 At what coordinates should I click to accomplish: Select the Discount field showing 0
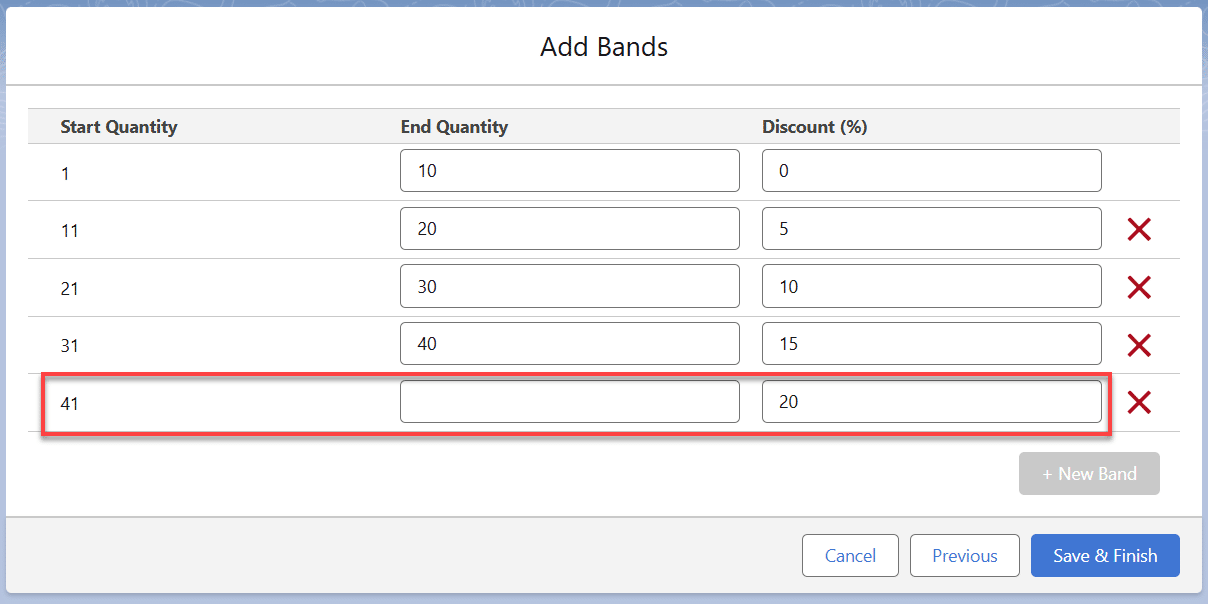point(931,171)
